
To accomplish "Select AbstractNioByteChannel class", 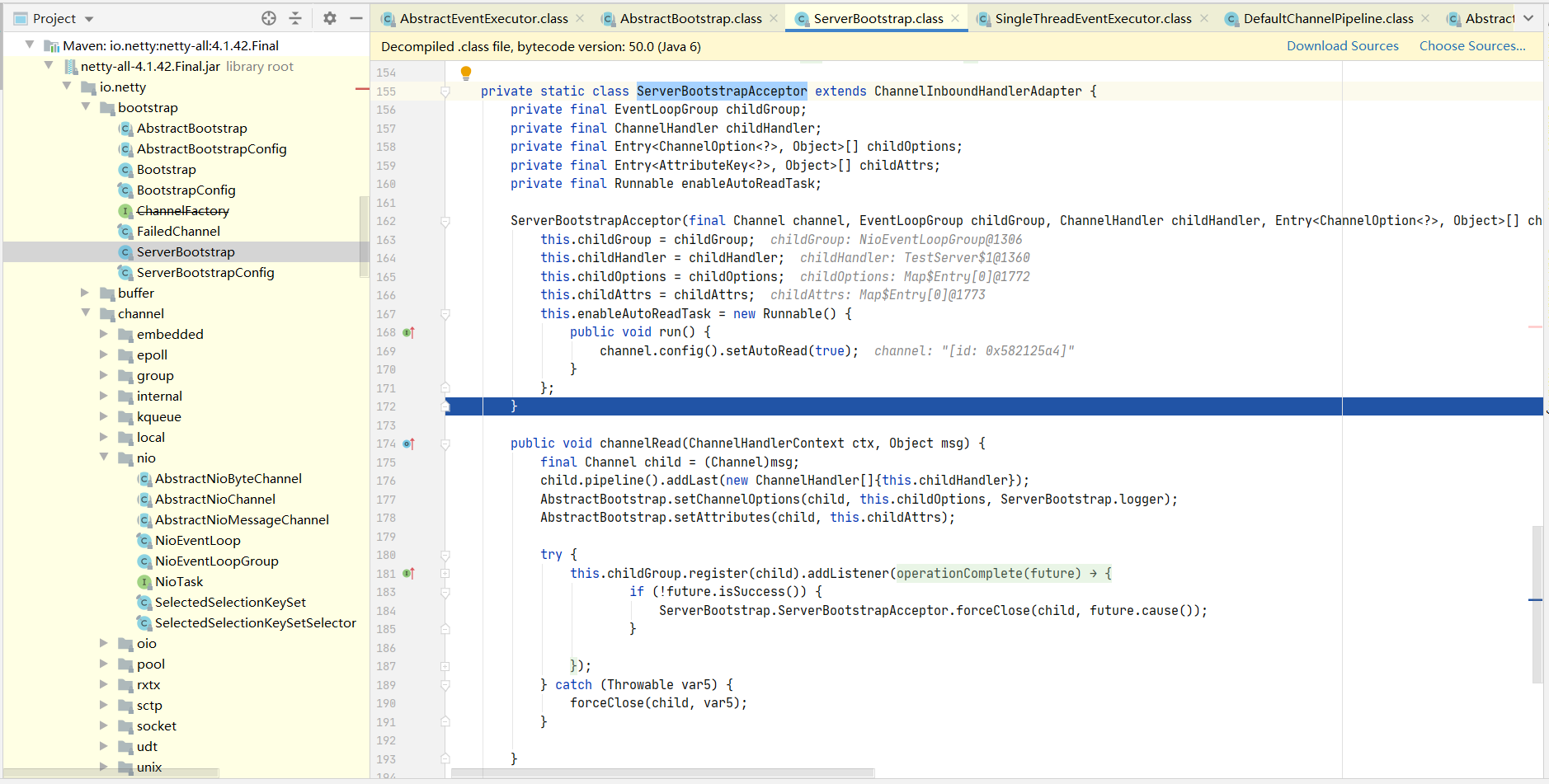I will (x=228, y=478).
